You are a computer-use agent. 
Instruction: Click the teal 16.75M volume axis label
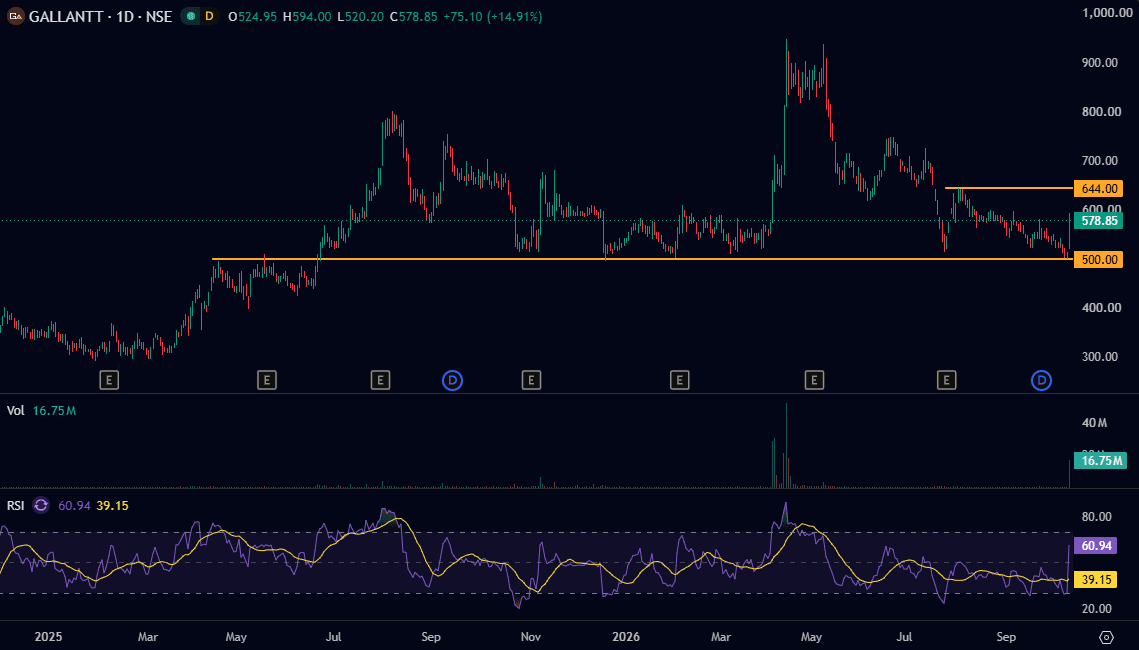[1101, 460]
